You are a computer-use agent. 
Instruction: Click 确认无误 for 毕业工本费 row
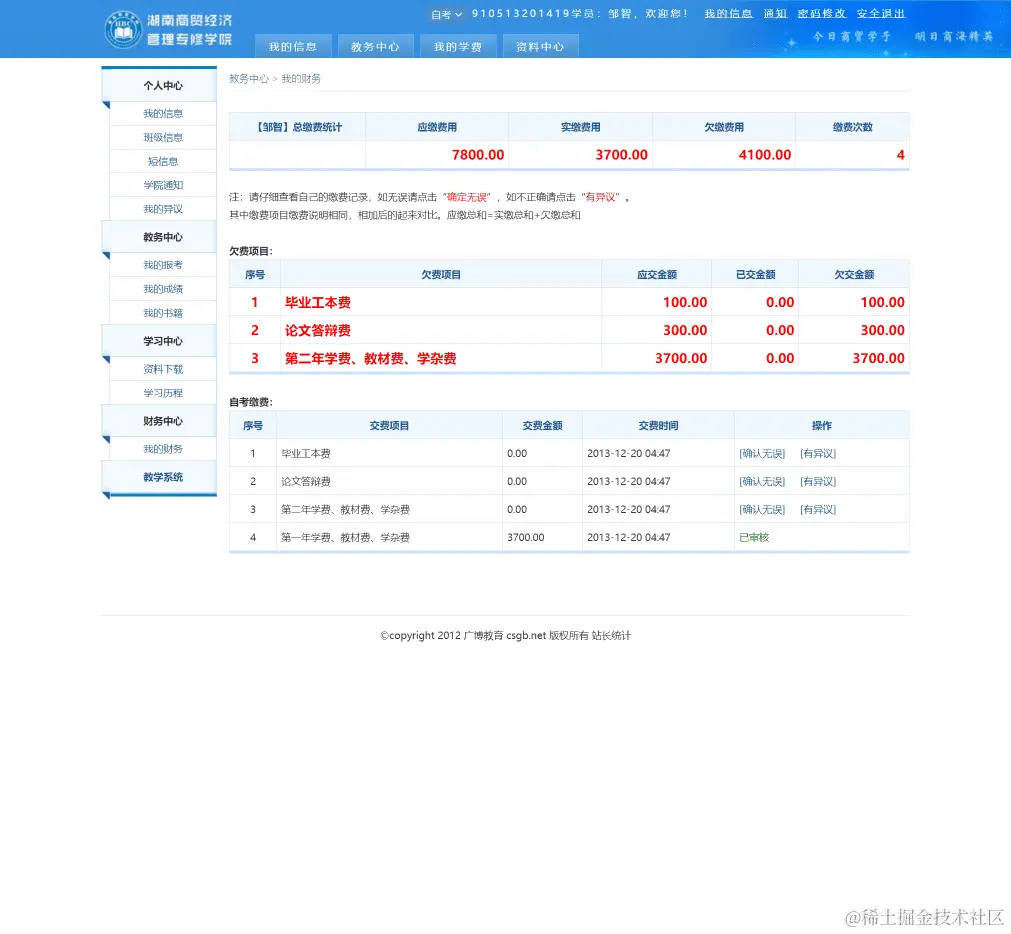[762, 453]
